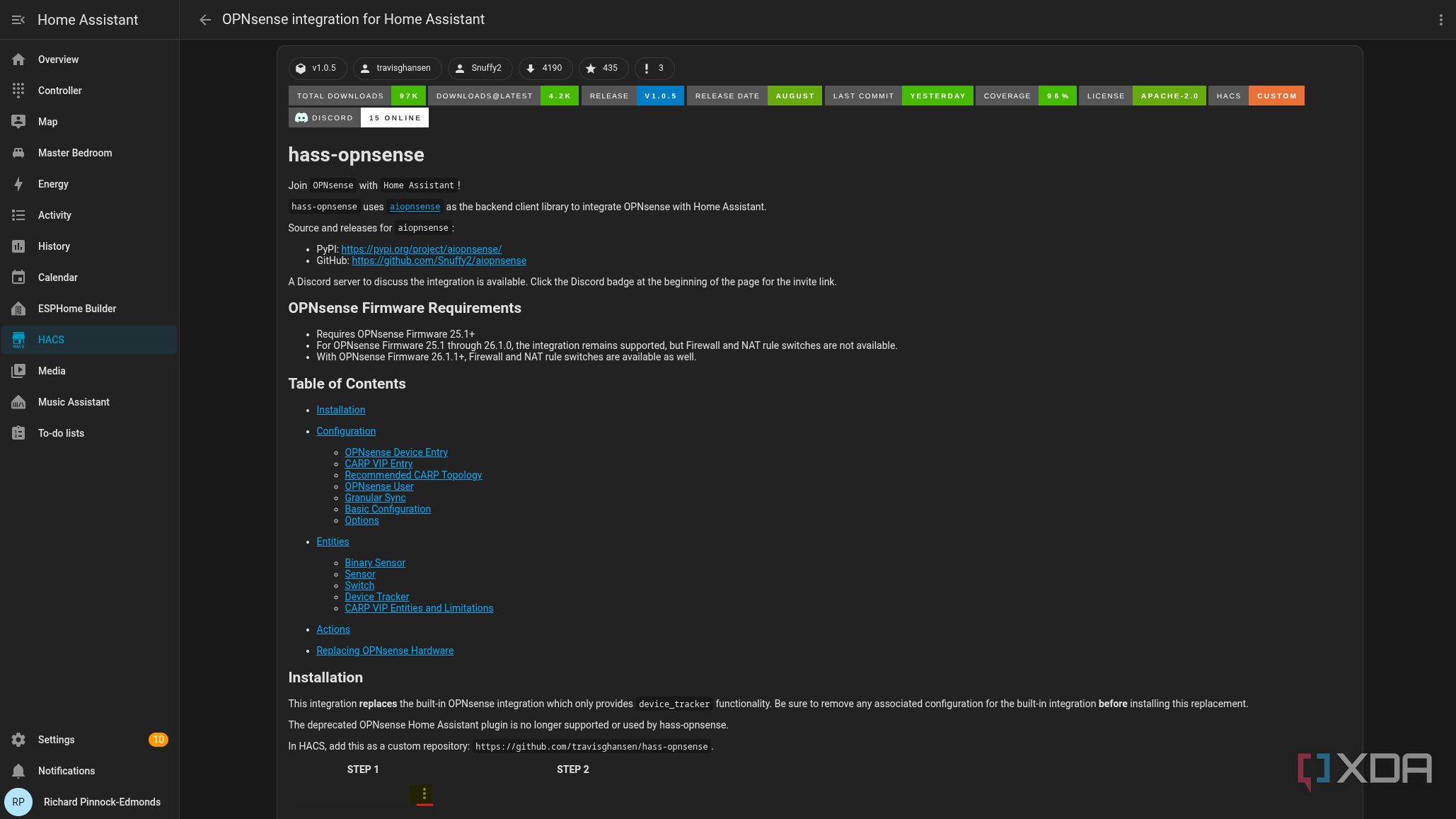Jump to Actions link
This screenshot has width=1456, height=819.
pos(333,629)
